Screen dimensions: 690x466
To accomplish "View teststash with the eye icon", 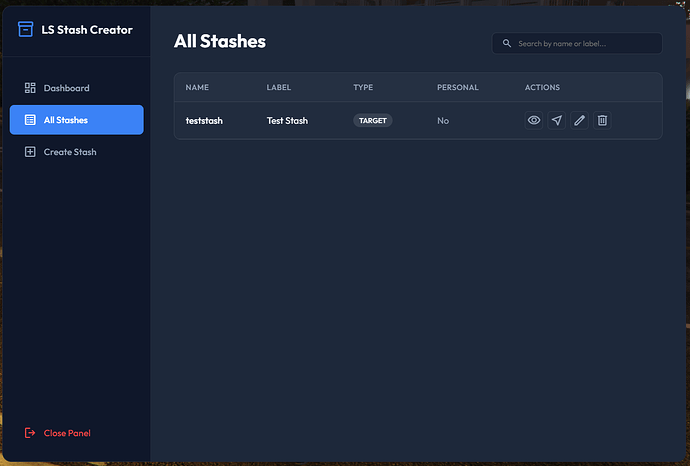I will click(534, 120).
